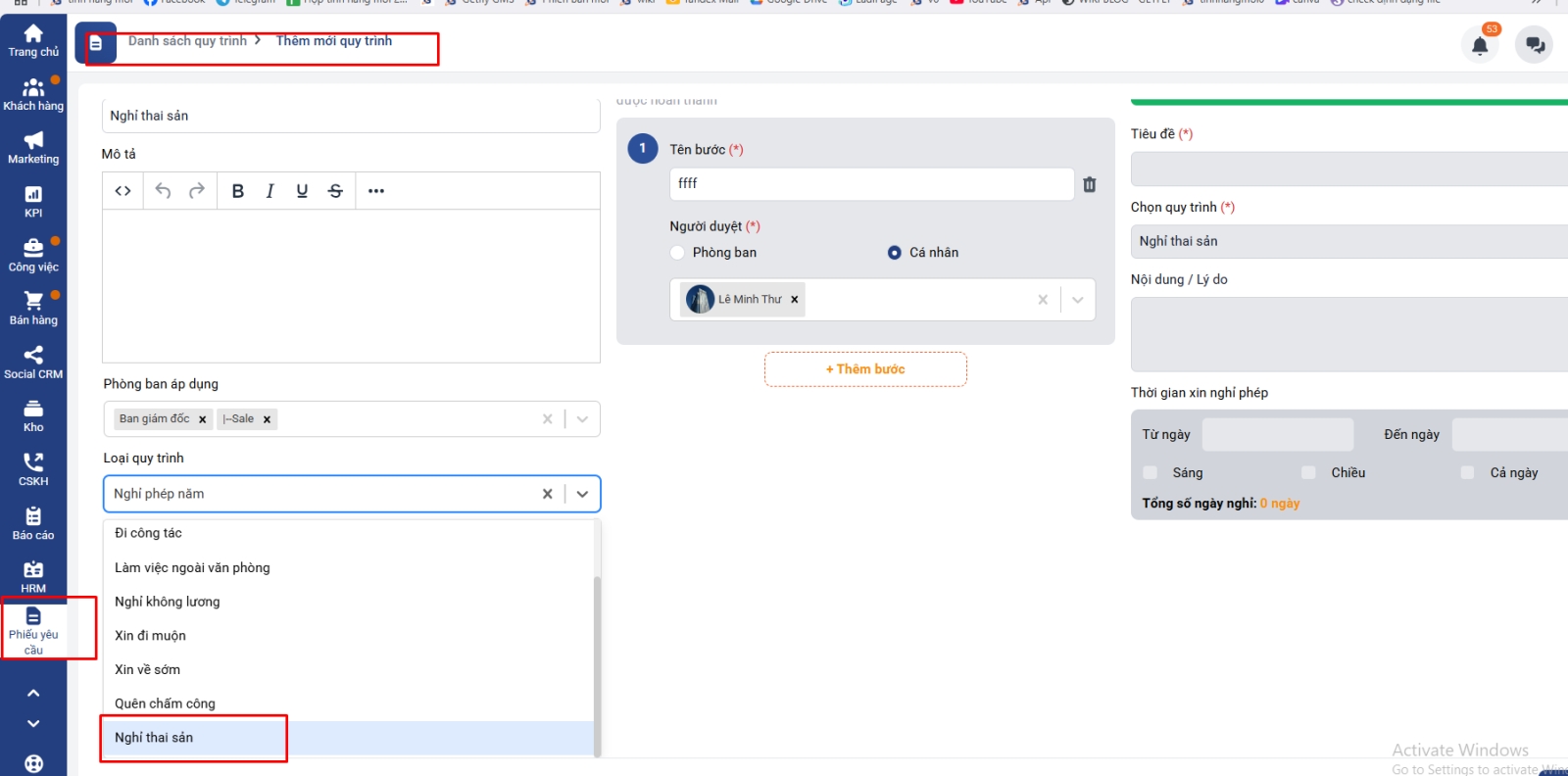Click the undo arrow in editor
This screenshot has width=1568, height=776.
tap(163, 191)
